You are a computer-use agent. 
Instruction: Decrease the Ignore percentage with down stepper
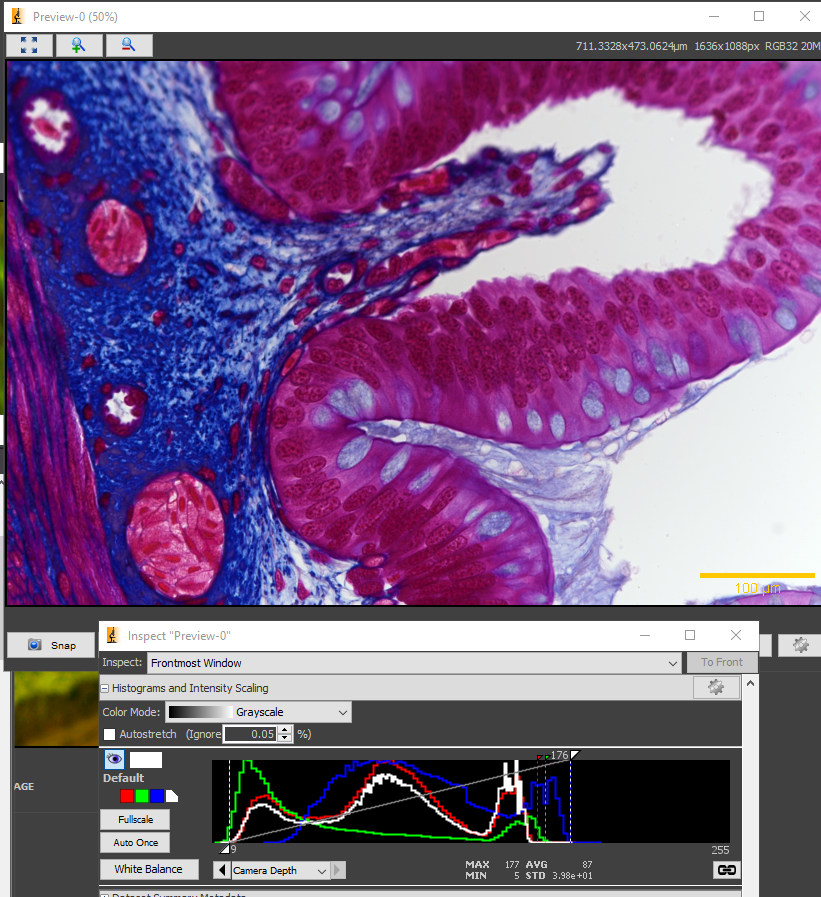pos(285,739)
